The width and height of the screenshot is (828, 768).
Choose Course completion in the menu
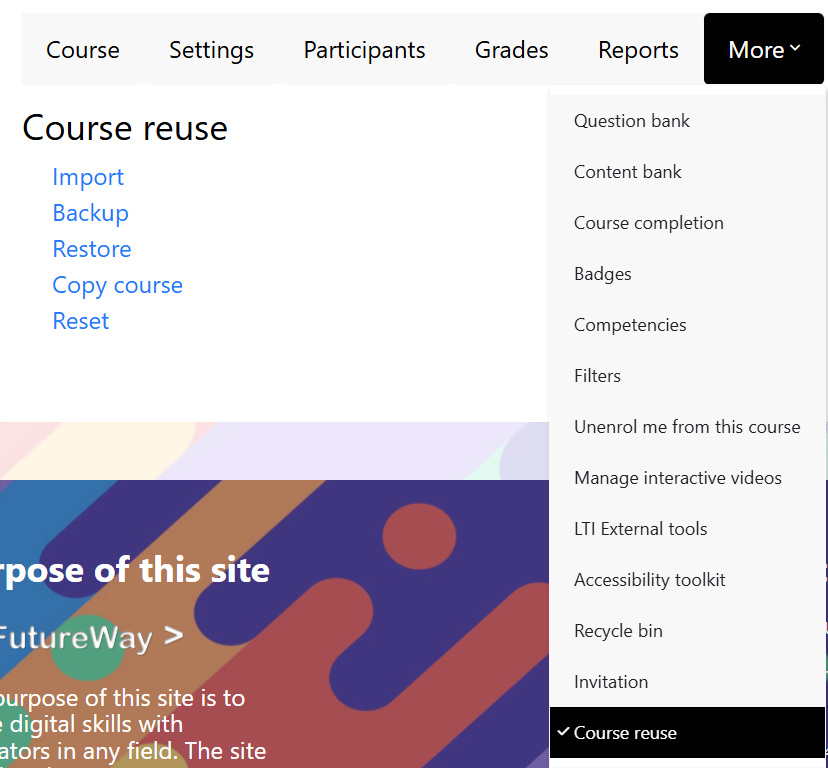[687, 223]
